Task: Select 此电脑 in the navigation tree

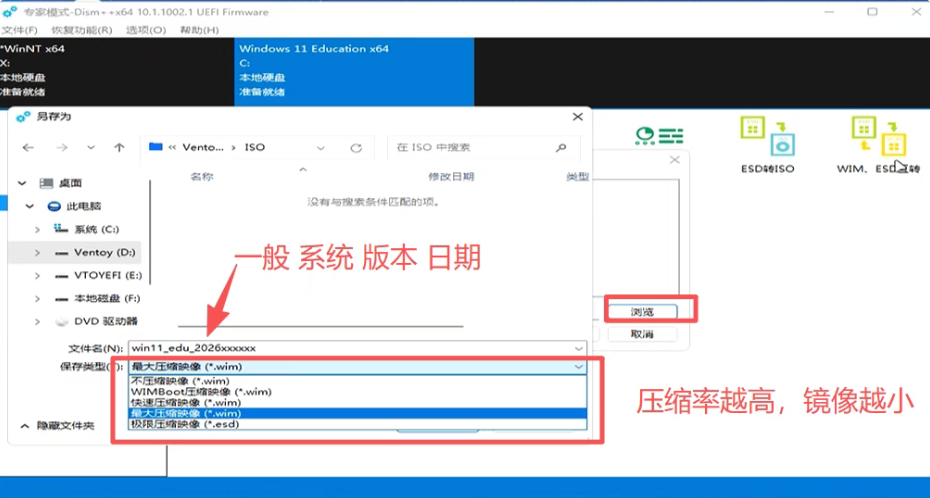Action: coord(84,206)
